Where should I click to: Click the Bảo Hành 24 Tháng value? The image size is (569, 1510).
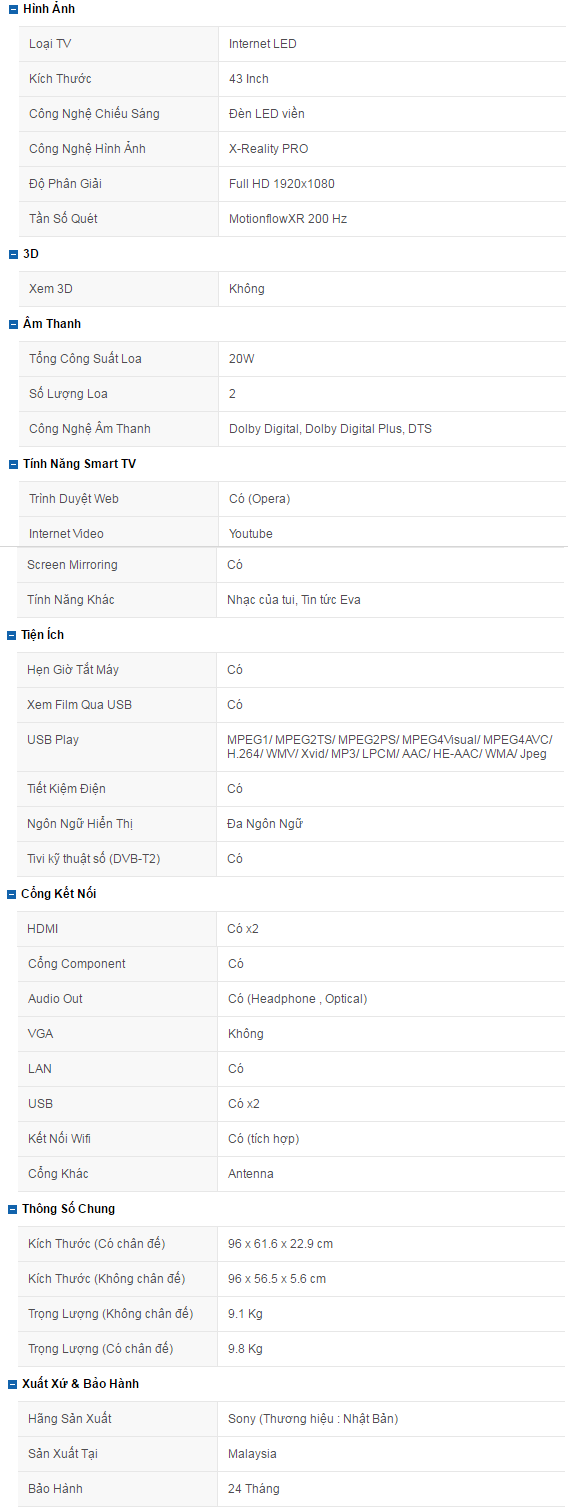pos(254,1489)
